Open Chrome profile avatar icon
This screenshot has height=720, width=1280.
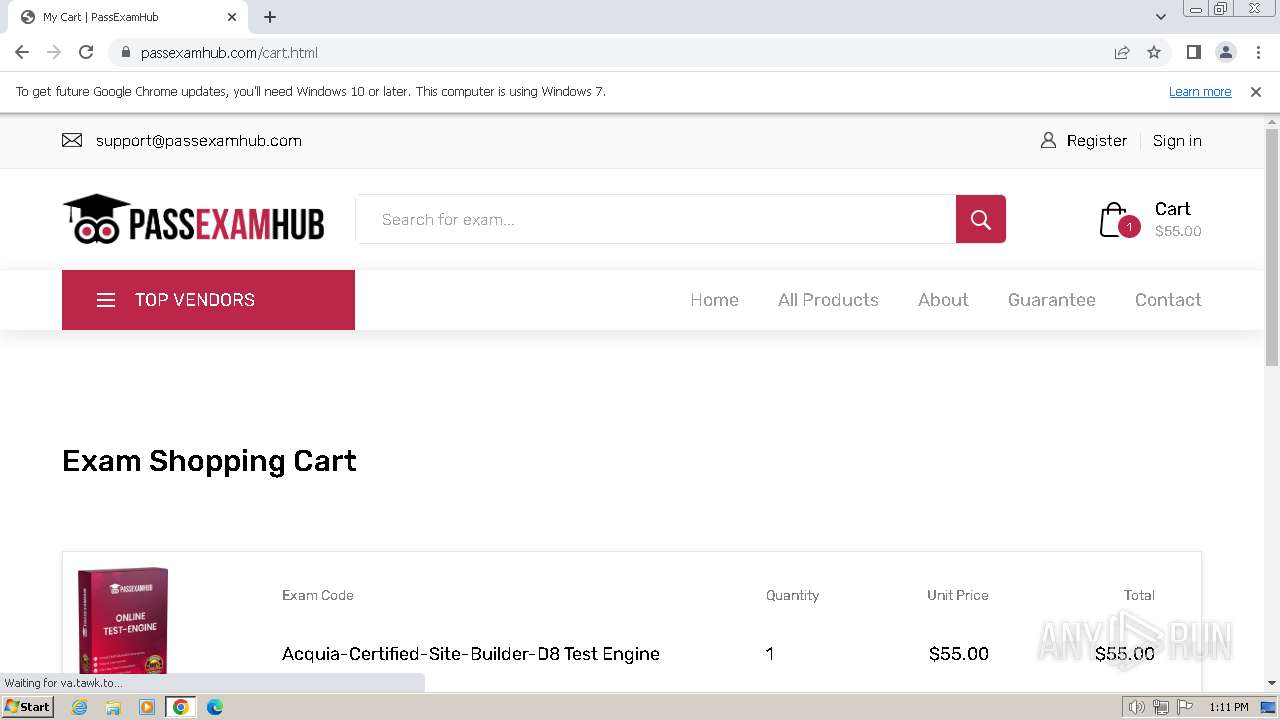tap(1225, 53)
